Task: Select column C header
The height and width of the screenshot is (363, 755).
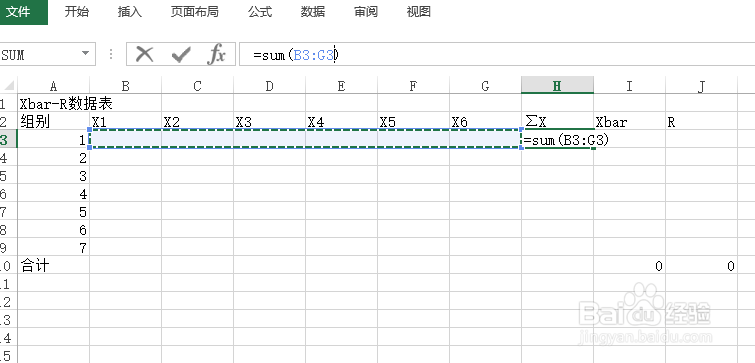Action: click(197, 86)
